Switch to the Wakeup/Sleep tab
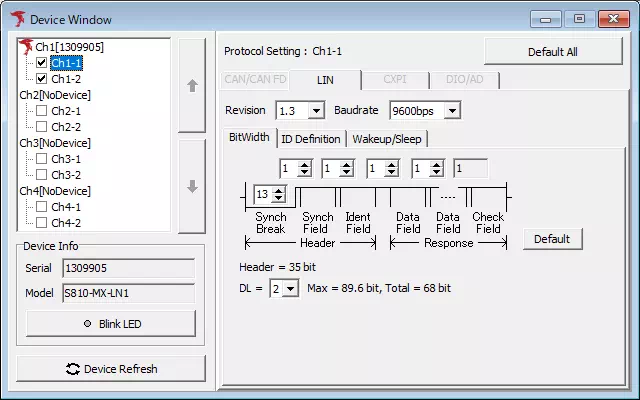The height and width of the screenshot is (400, 640). (x=385, y=139)
